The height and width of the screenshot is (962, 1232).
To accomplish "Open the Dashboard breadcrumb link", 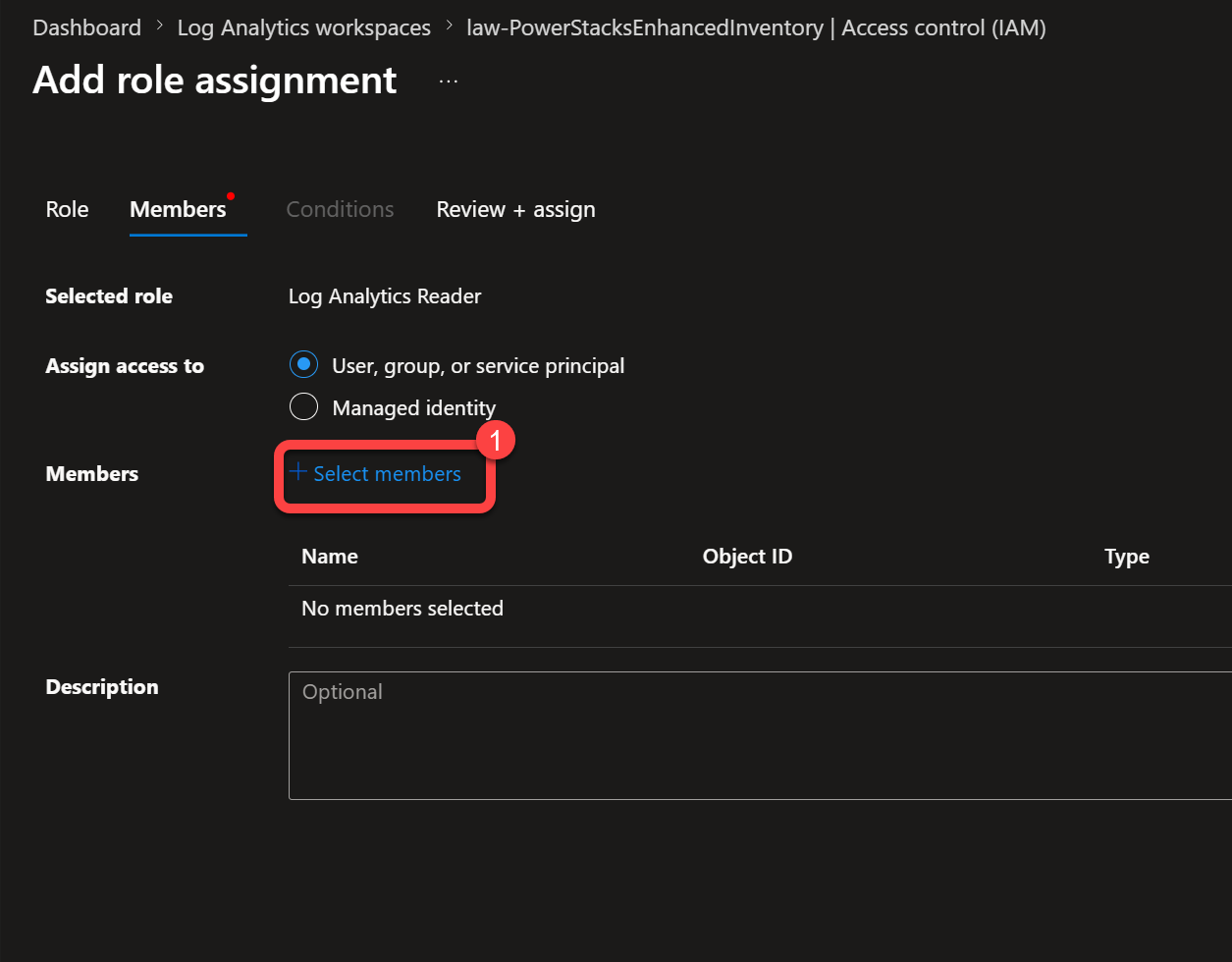I will pos(87,27).
